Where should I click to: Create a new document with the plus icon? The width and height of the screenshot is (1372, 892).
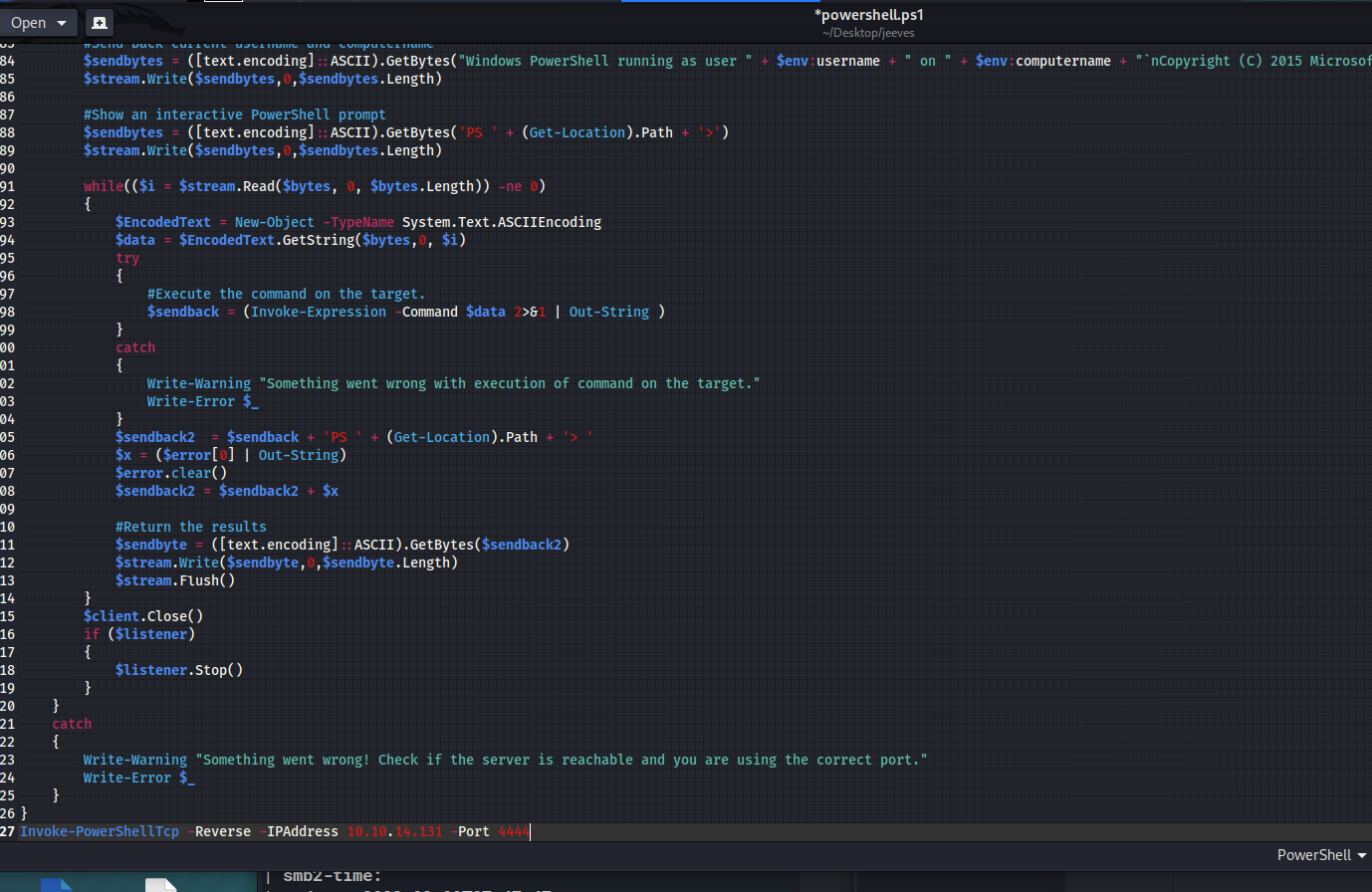[99, 22]
